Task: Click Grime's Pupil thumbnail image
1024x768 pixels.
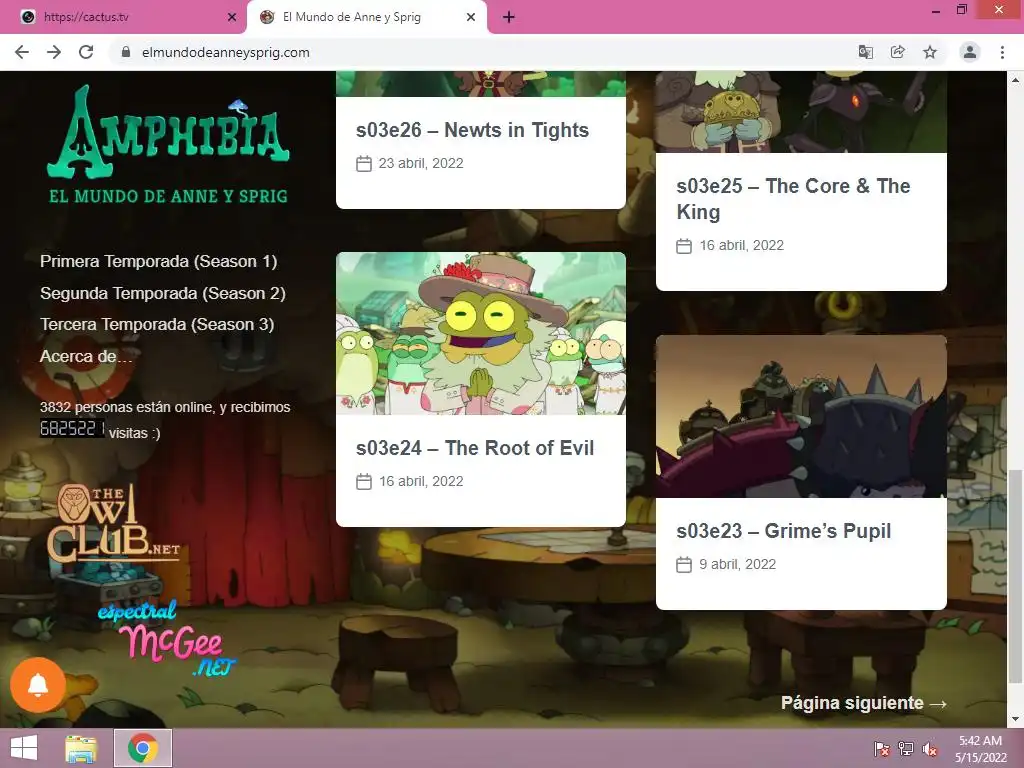Action: coord(801,417)
